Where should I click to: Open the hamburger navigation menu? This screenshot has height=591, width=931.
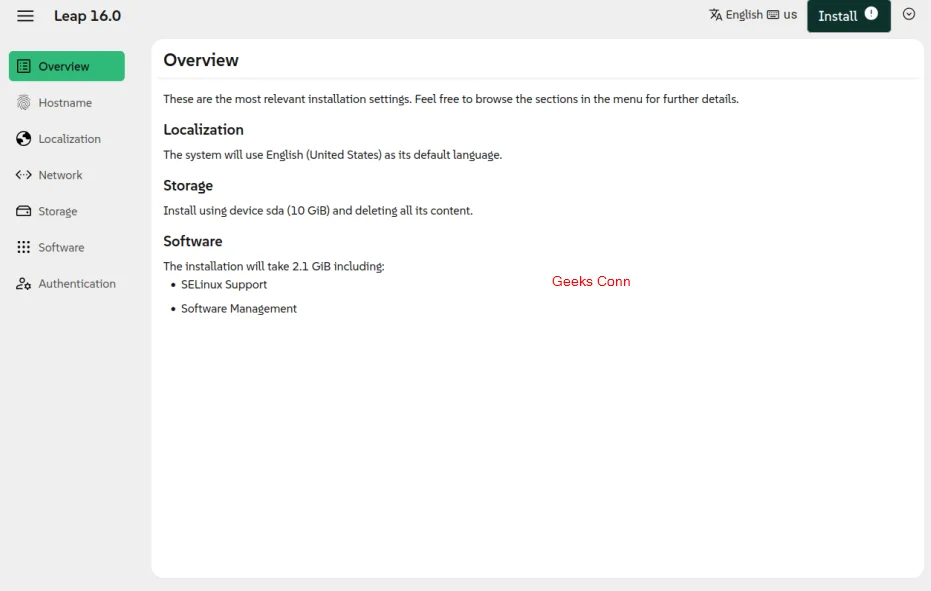[x=26, y=16]
